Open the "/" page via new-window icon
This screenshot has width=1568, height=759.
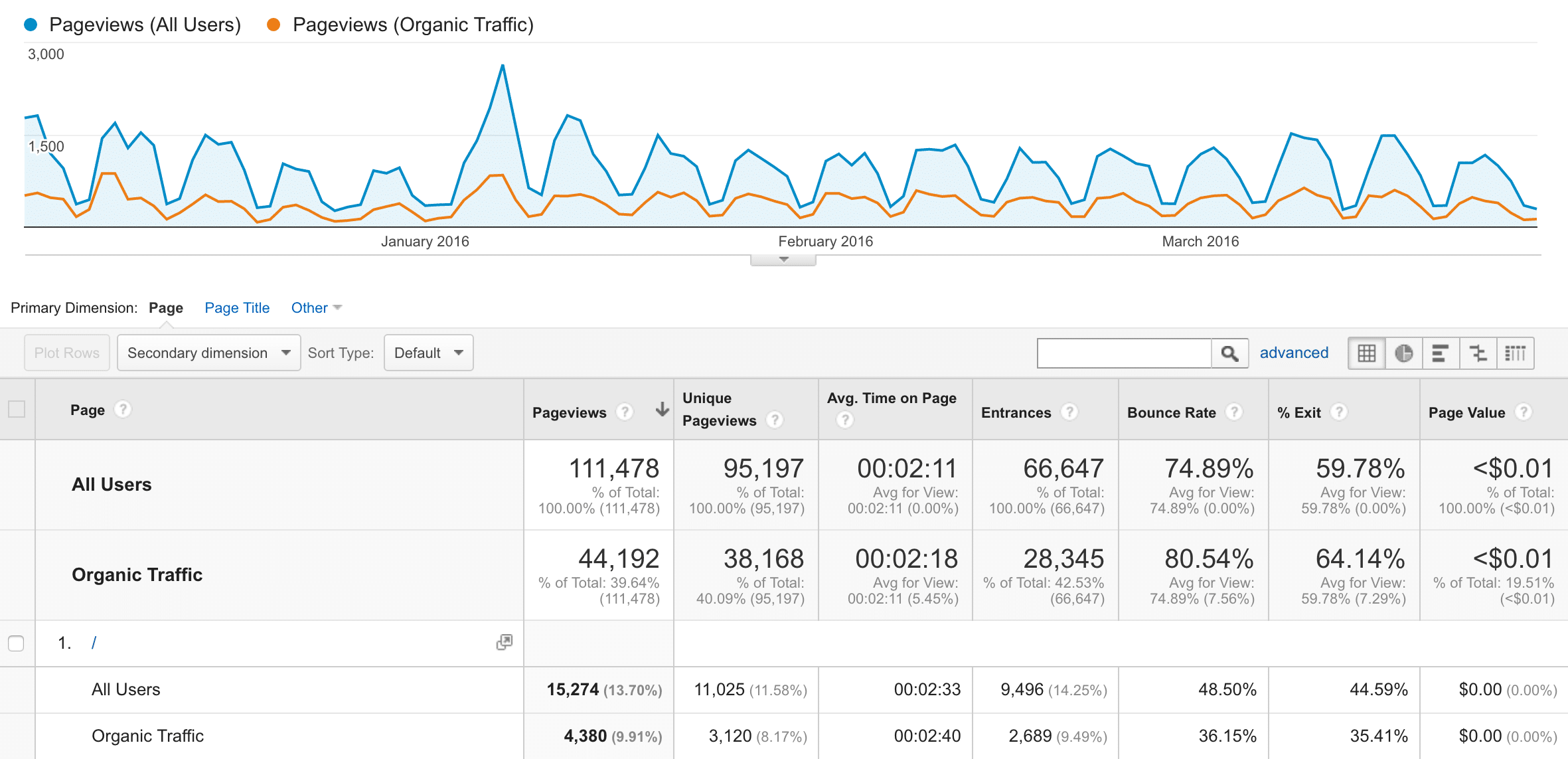pos(505,643)
